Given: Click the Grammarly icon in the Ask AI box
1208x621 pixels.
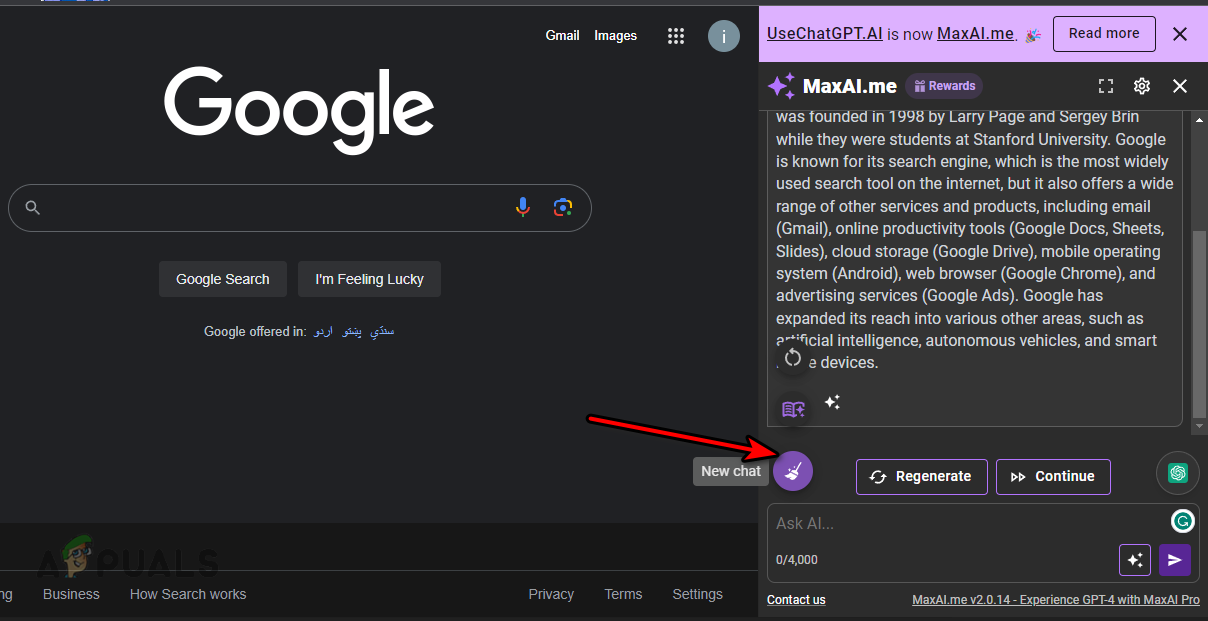Looking at the screenshot, I should 1183,521.
